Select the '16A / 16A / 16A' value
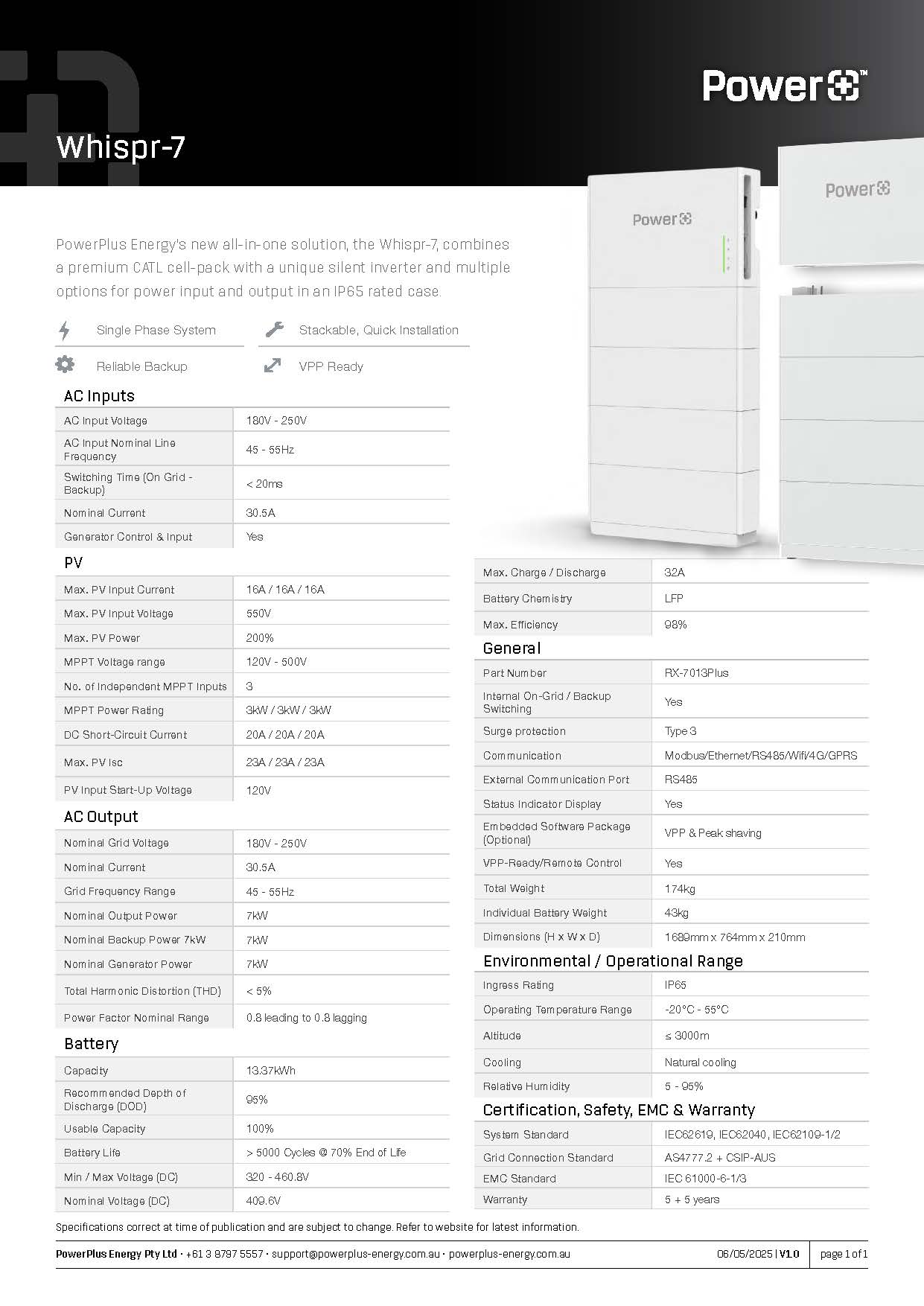924x1306 pixels. click(285, 590)
